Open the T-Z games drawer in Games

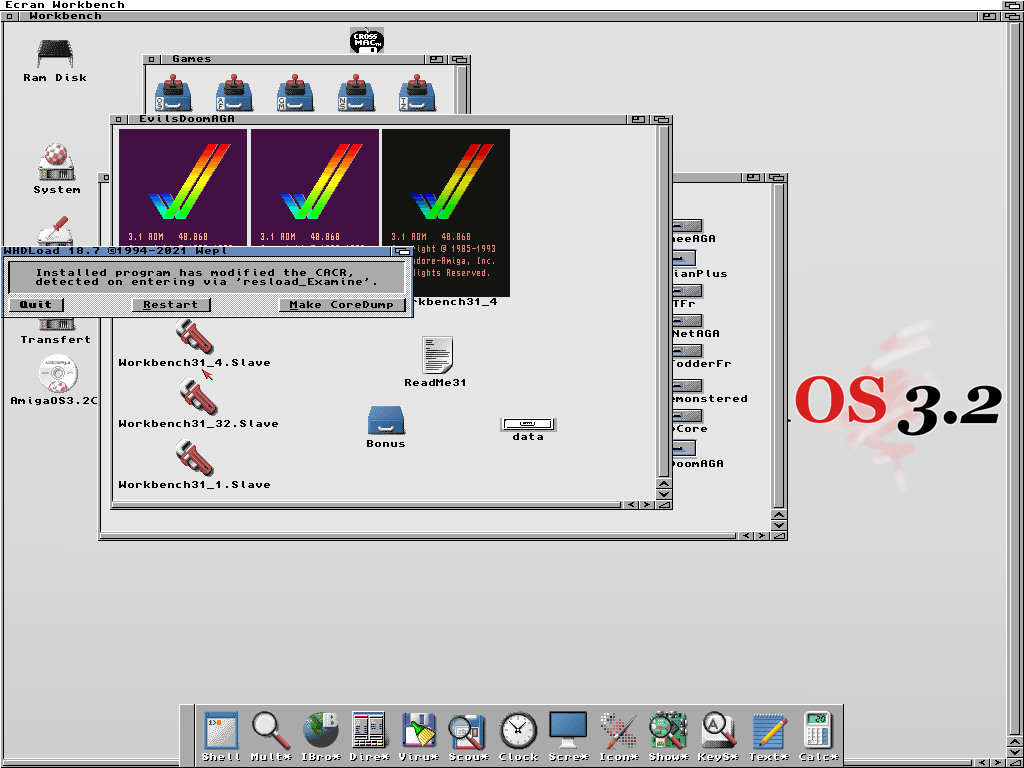click(417, 92)
